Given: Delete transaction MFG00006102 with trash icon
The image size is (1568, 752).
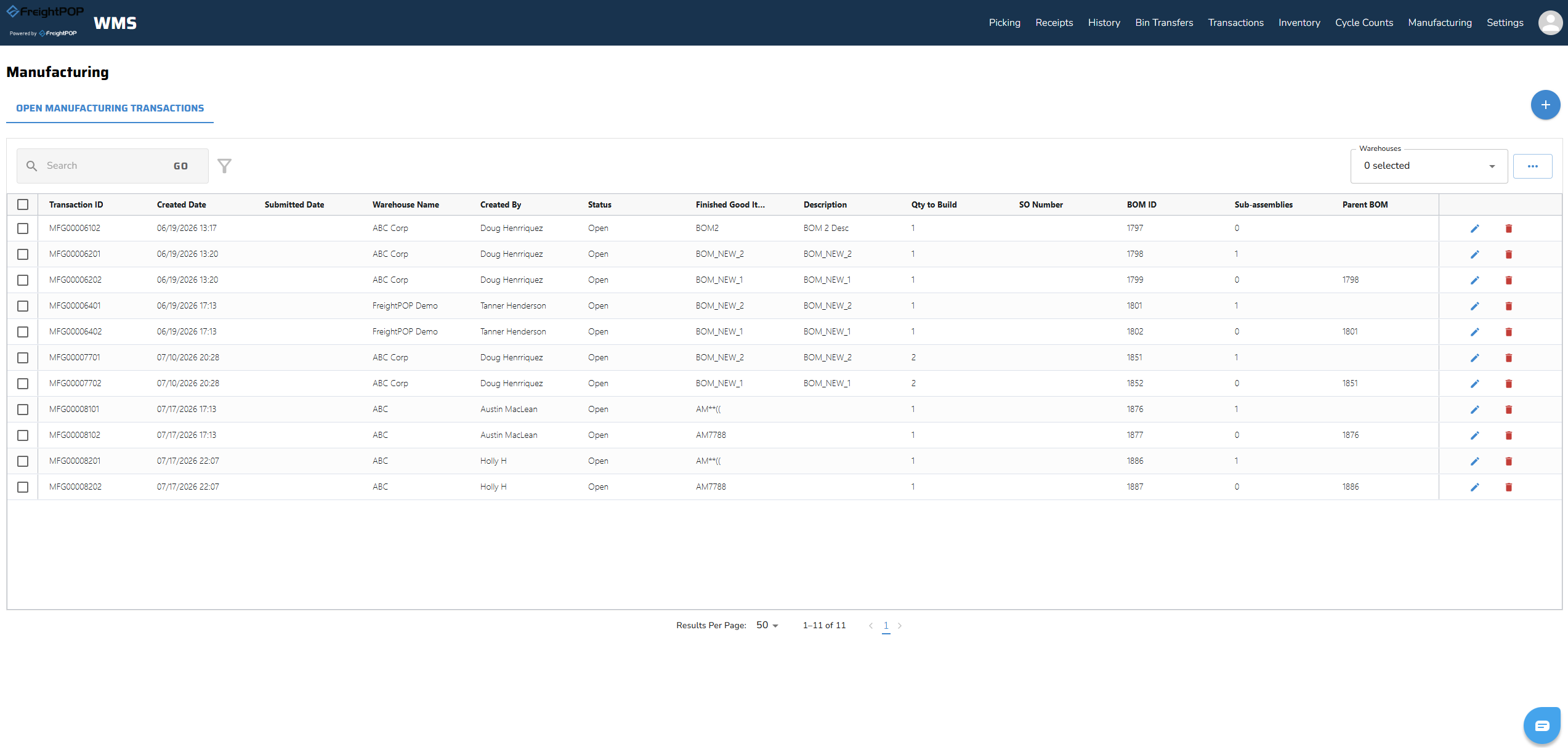Looking at the screenshot, I should (x=1509, y=228).
